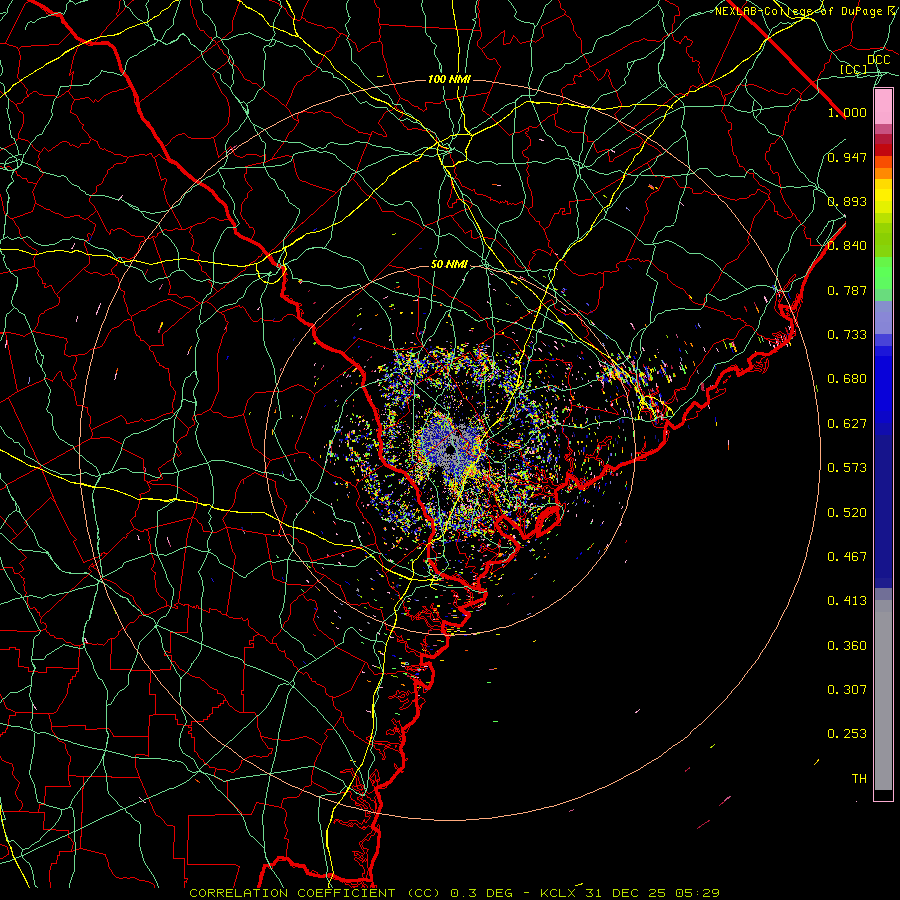Click the gray segment of the color bar
Screen dimensions: 900x900
pyautogui.click(x=883, y=695)
